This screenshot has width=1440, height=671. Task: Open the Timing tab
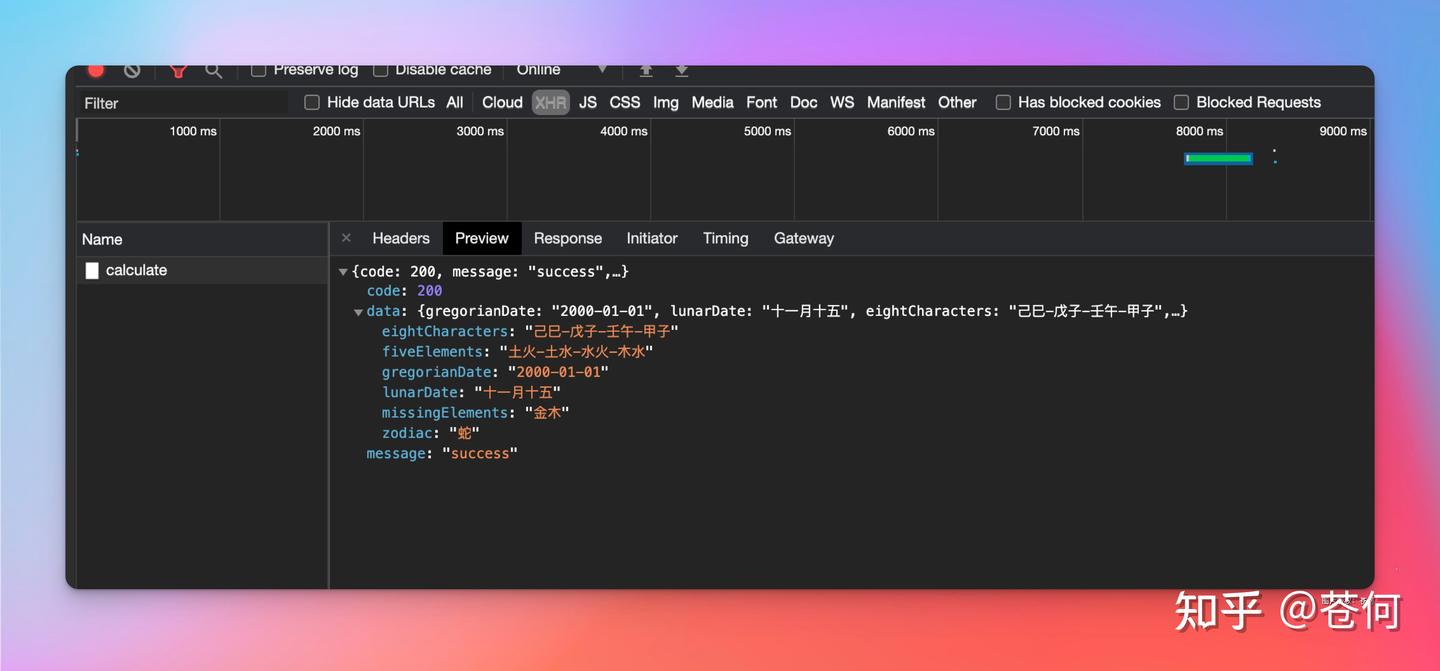tap(725, 238)
